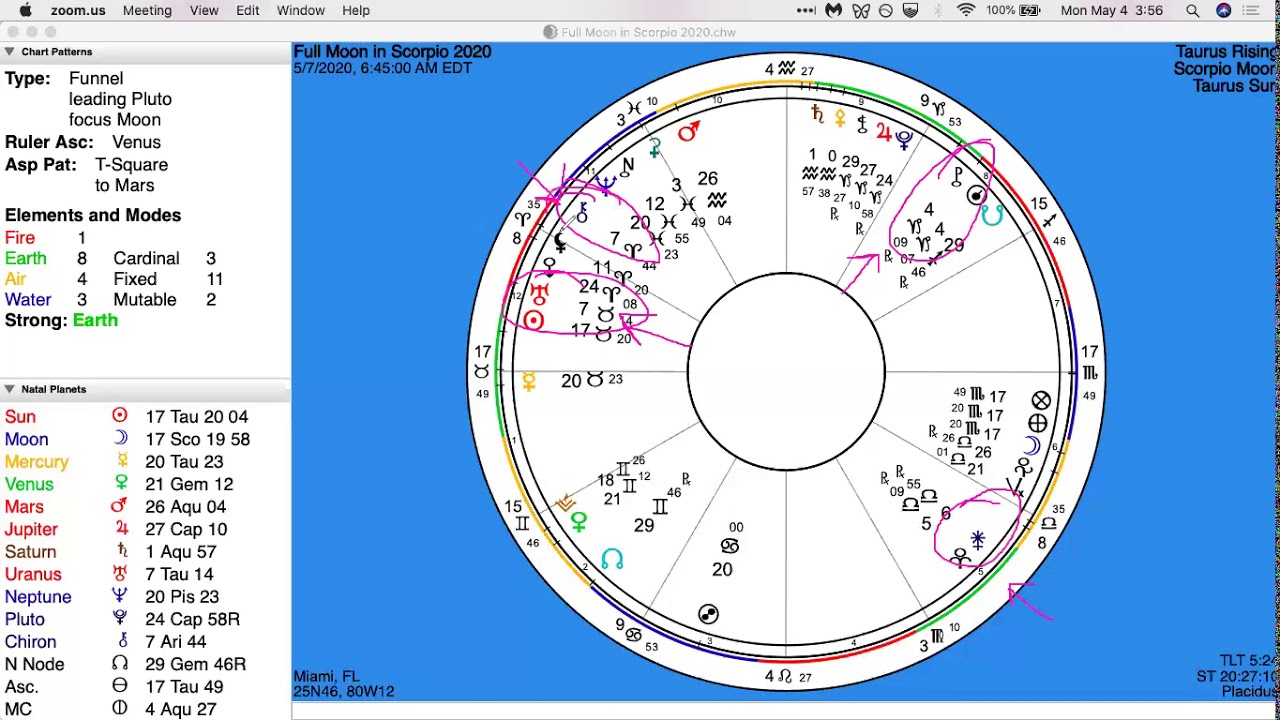Open the Window menu

pyautogui.click(x=301, y=10)
